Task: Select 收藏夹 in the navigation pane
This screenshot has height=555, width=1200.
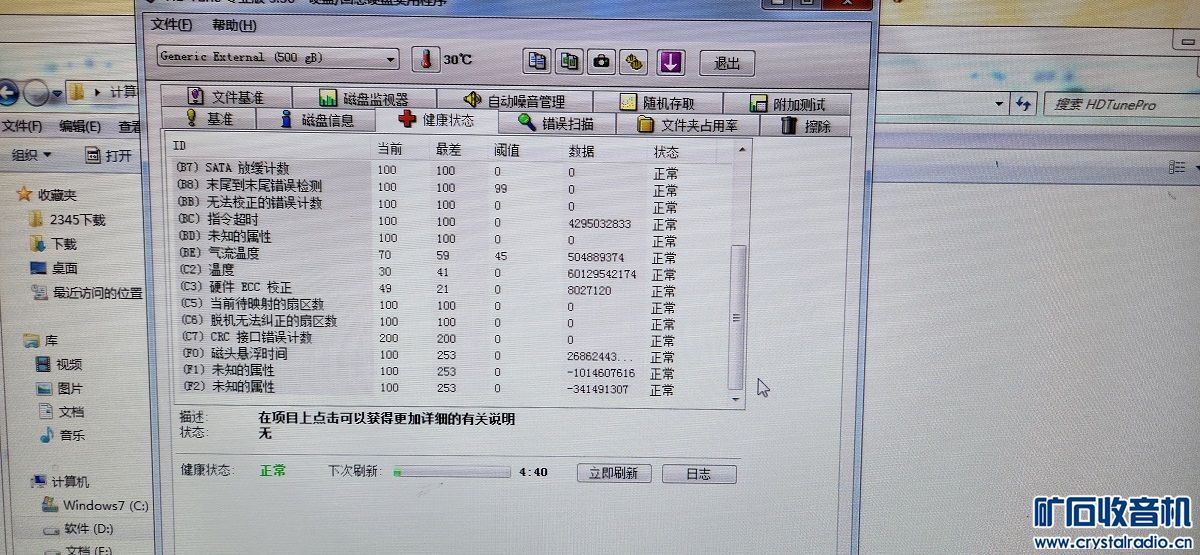Action: [47, 195]
